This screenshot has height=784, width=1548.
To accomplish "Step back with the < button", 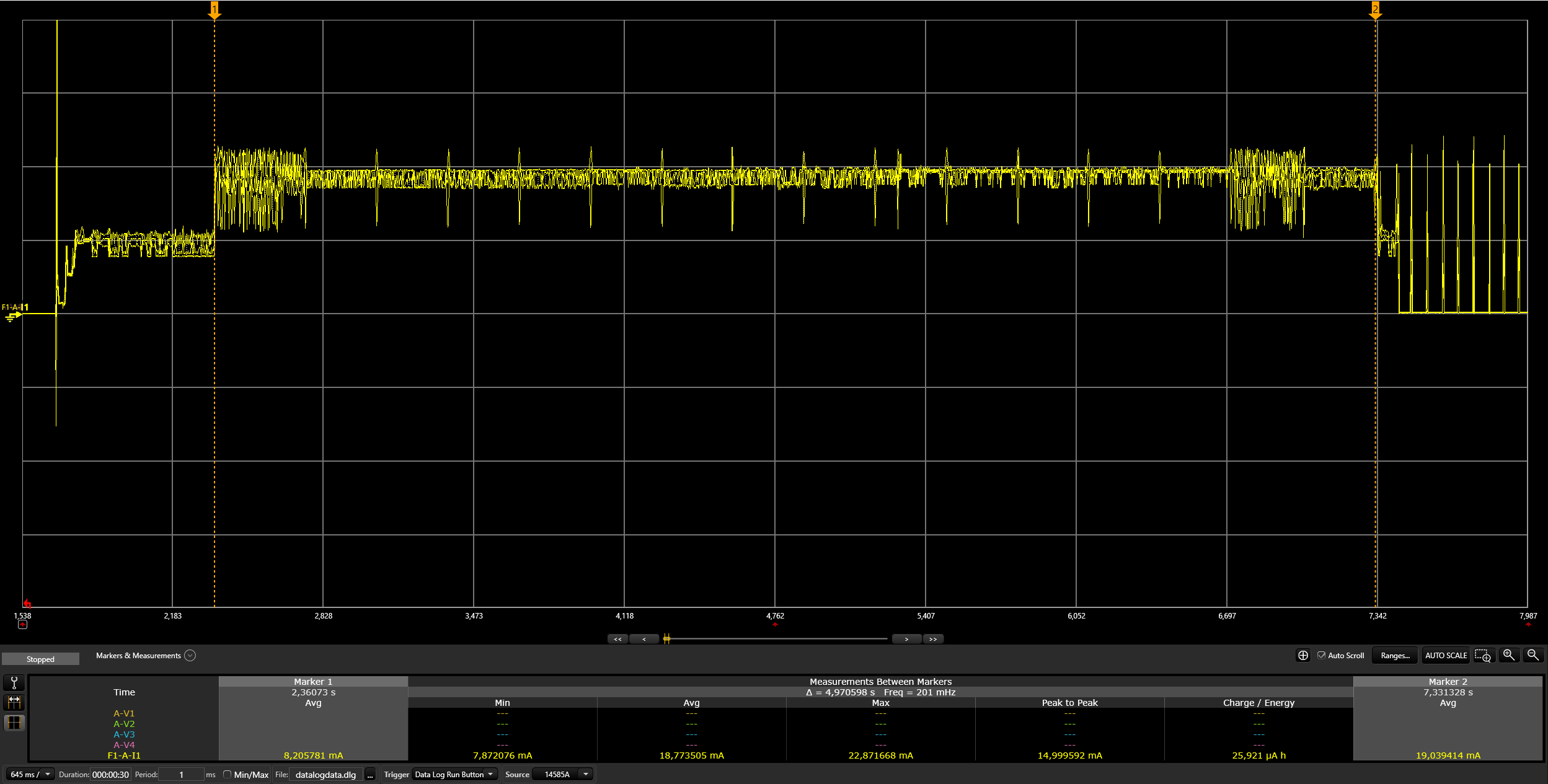I will point(644,639).
